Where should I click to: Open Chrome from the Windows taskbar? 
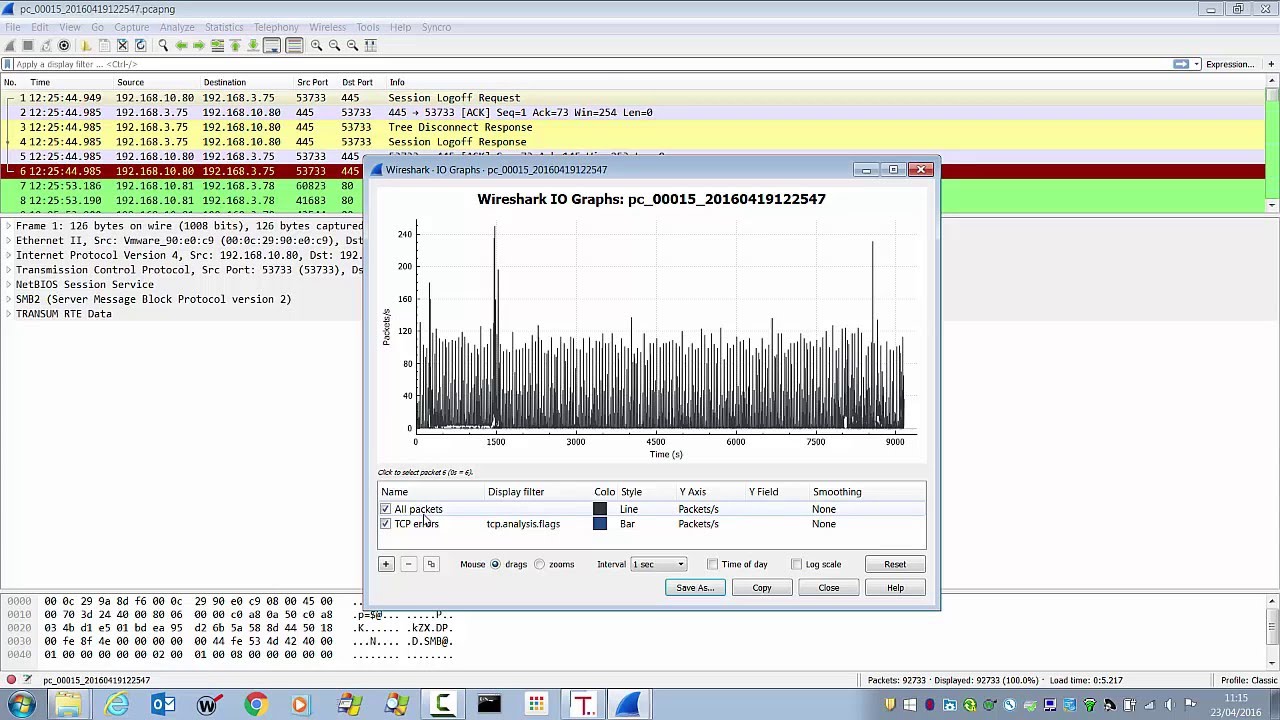[256, 705]
